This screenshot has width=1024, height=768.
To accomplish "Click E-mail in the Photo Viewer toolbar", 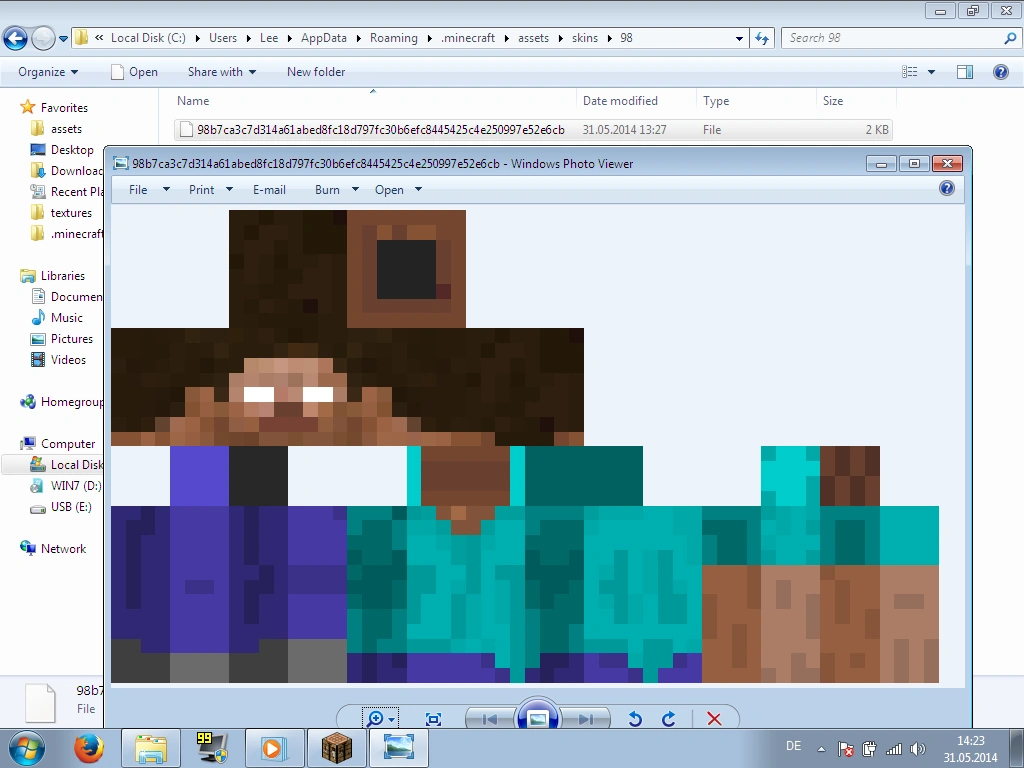I will tap(269, 190).
